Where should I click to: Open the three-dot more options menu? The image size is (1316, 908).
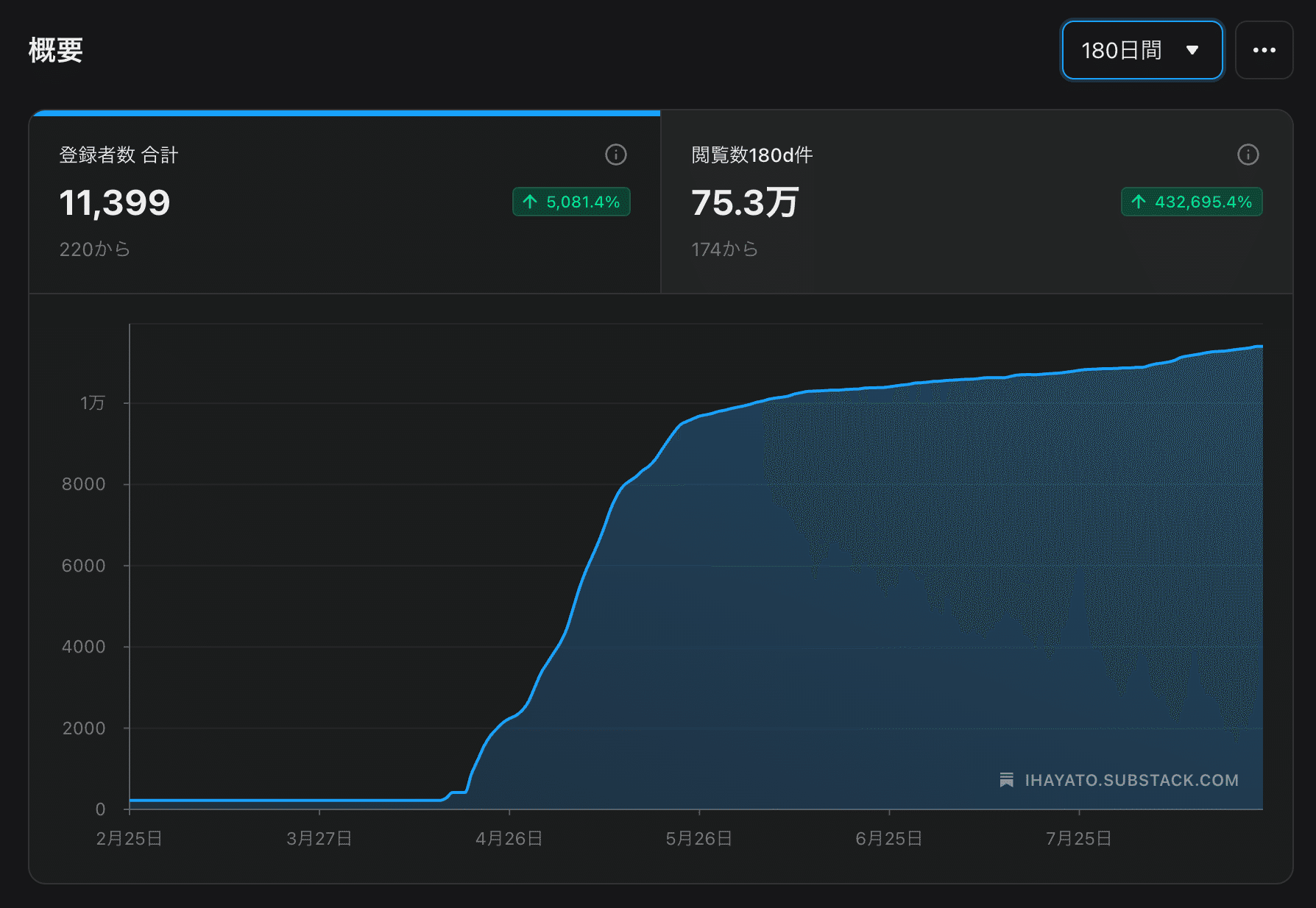point(1264,50)
